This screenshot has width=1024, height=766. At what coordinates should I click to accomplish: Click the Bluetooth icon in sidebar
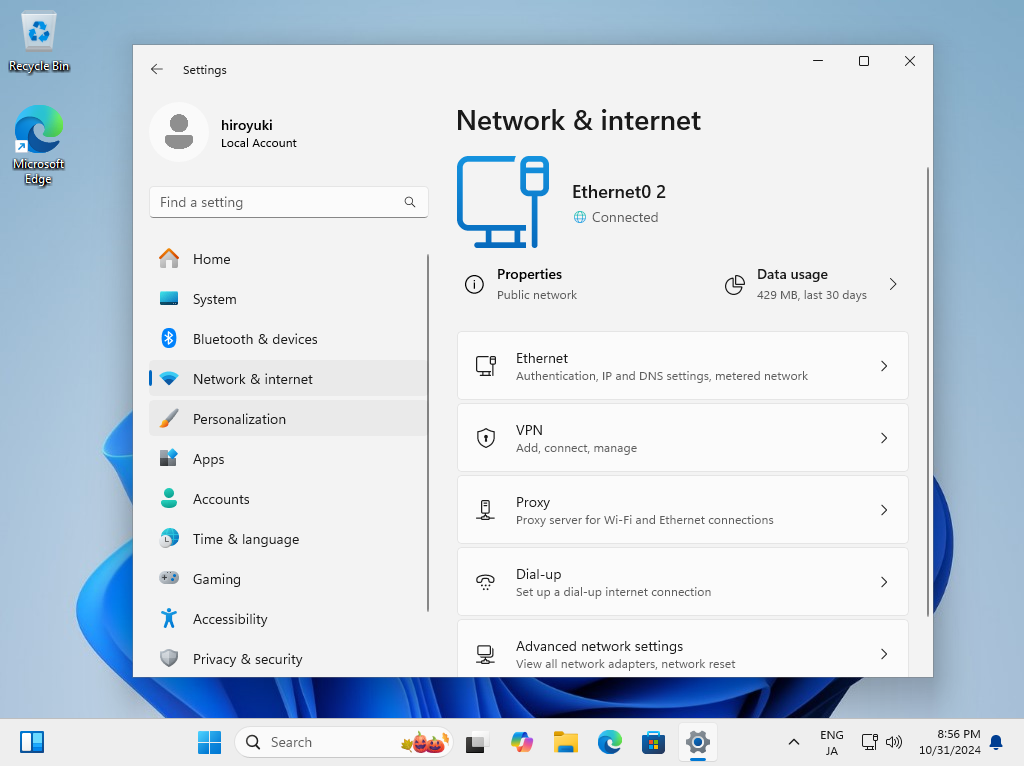click(169, 339)
